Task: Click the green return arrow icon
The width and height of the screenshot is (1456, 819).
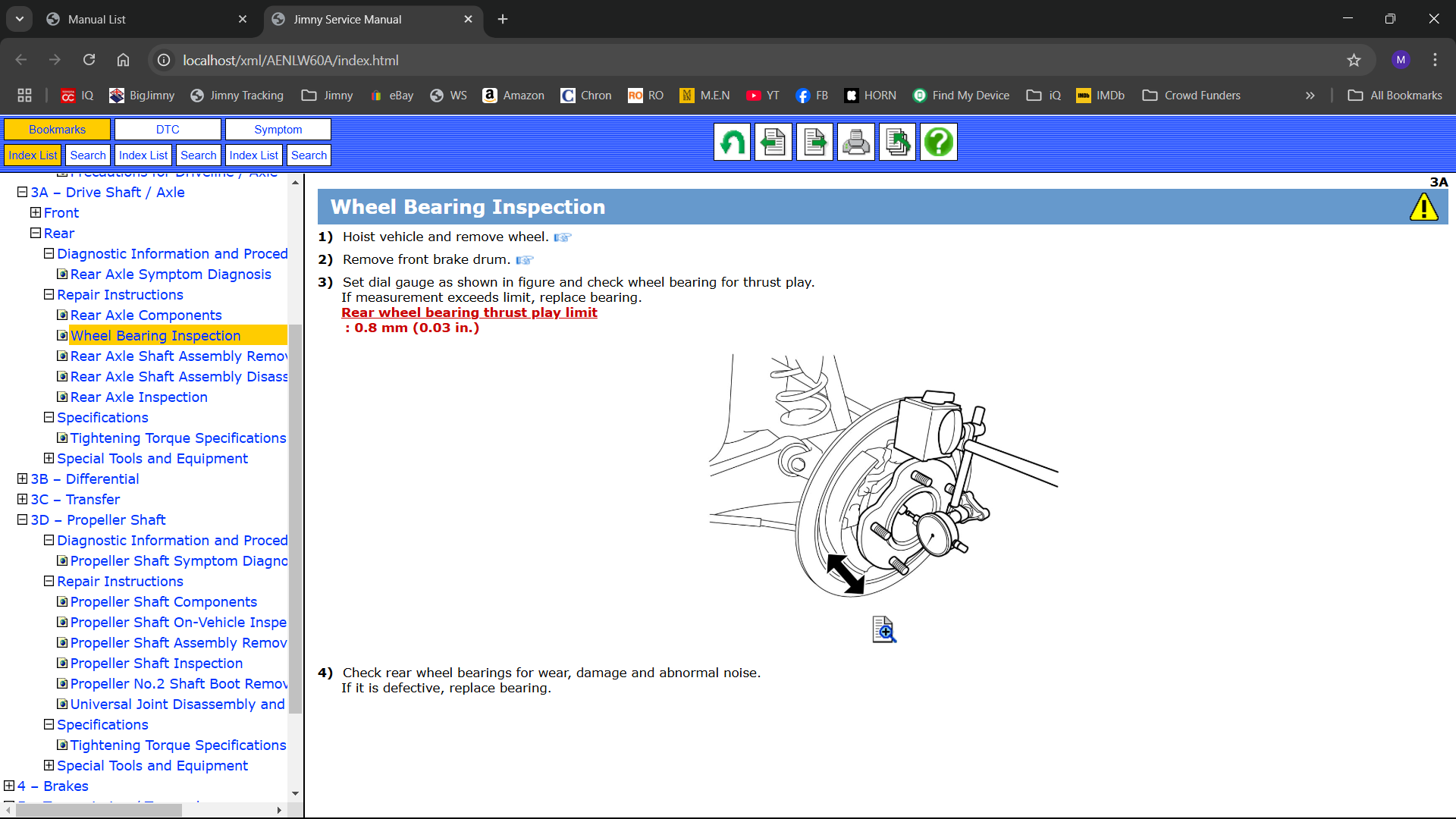Action: point(732,142)
